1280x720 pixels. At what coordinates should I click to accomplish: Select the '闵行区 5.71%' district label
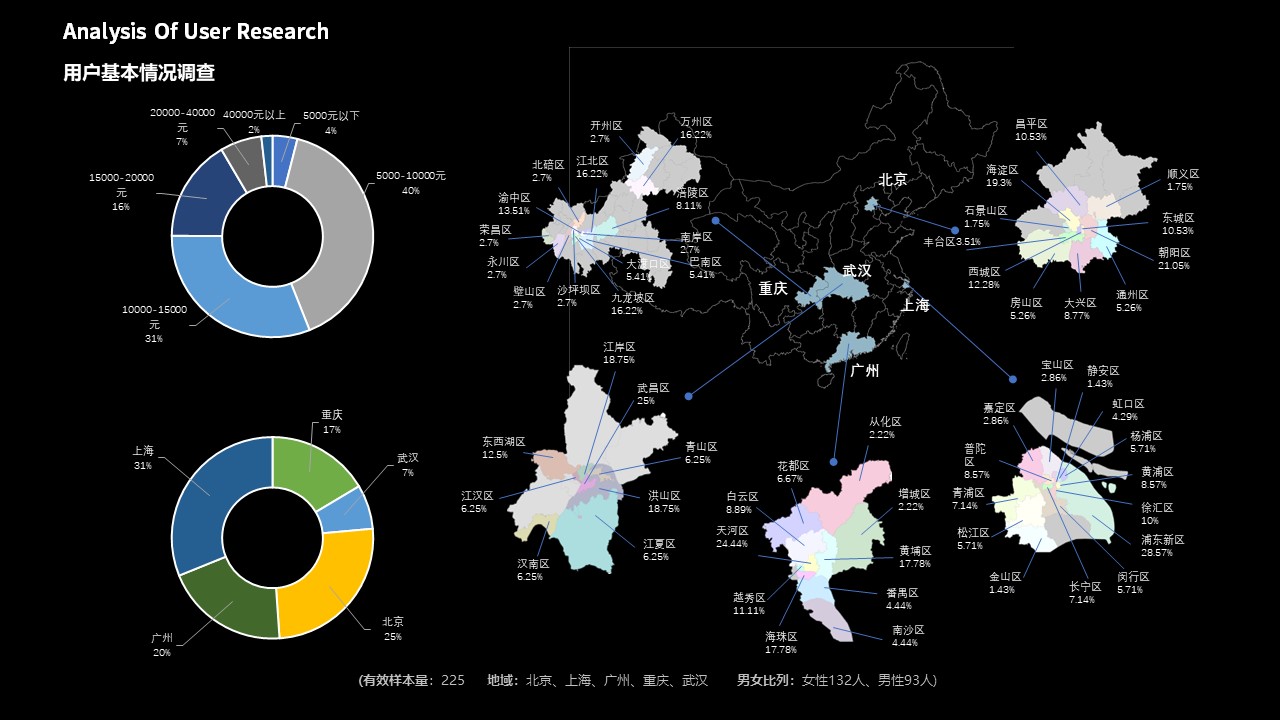point(1133,583)
